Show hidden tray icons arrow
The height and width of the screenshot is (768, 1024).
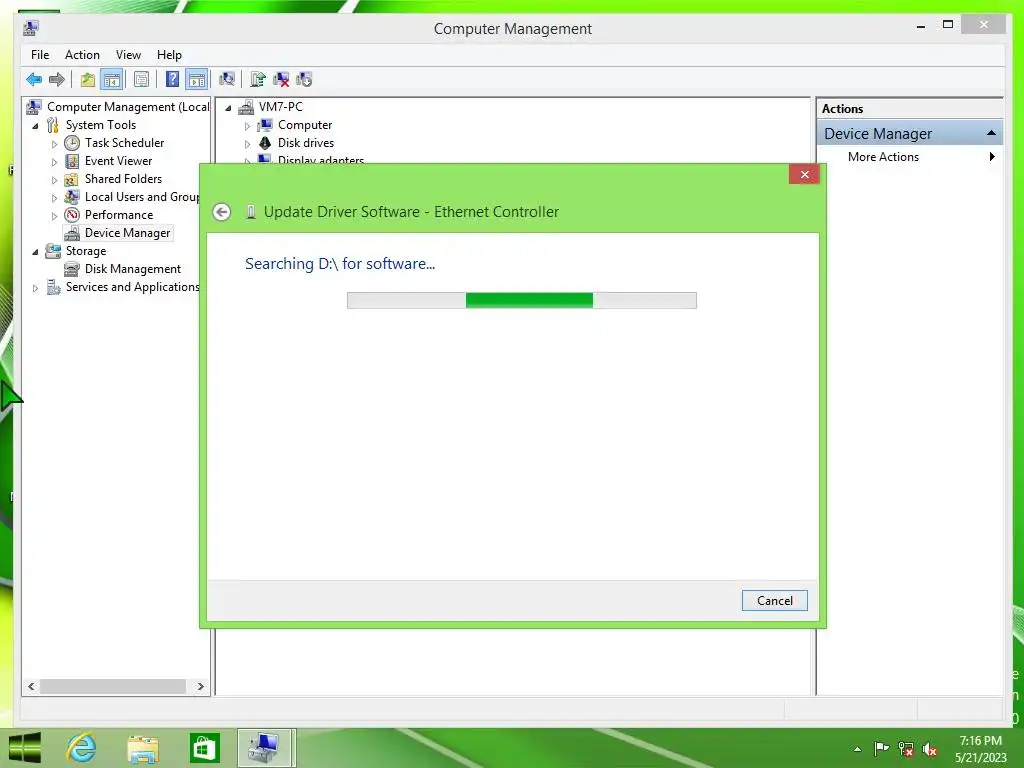click(857, 749)
